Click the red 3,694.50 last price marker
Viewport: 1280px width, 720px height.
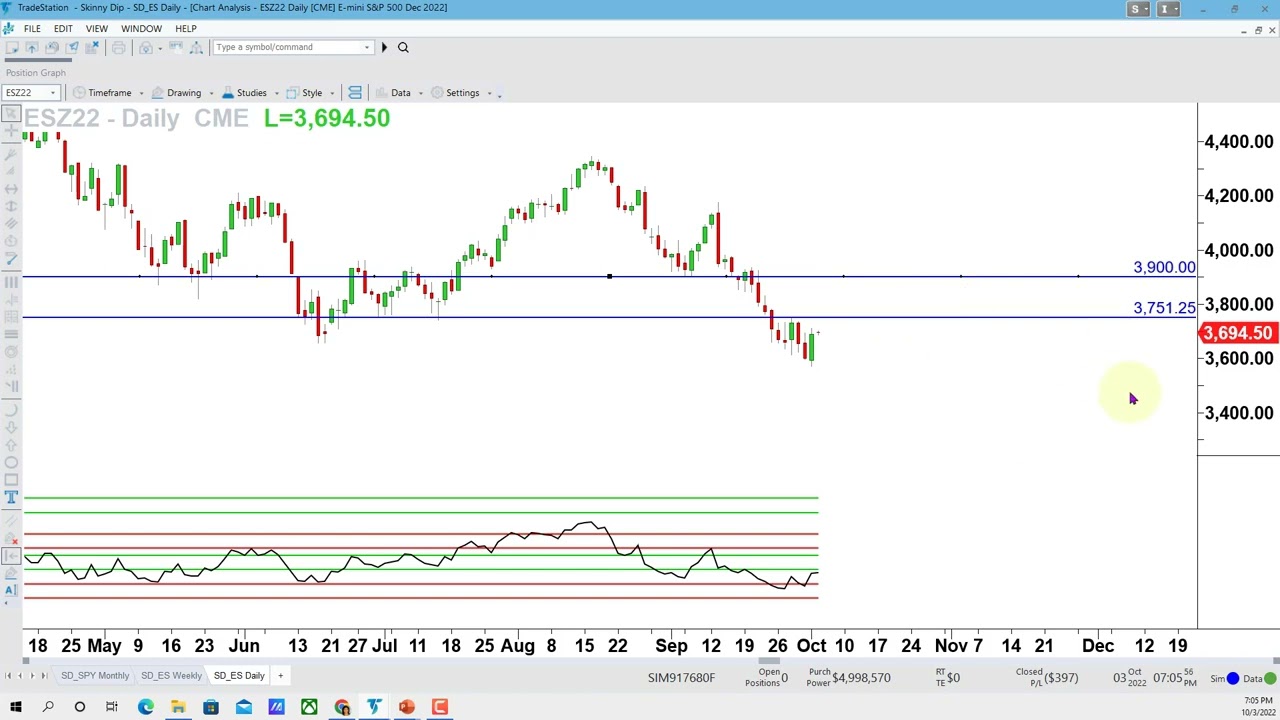(1238, 333)
